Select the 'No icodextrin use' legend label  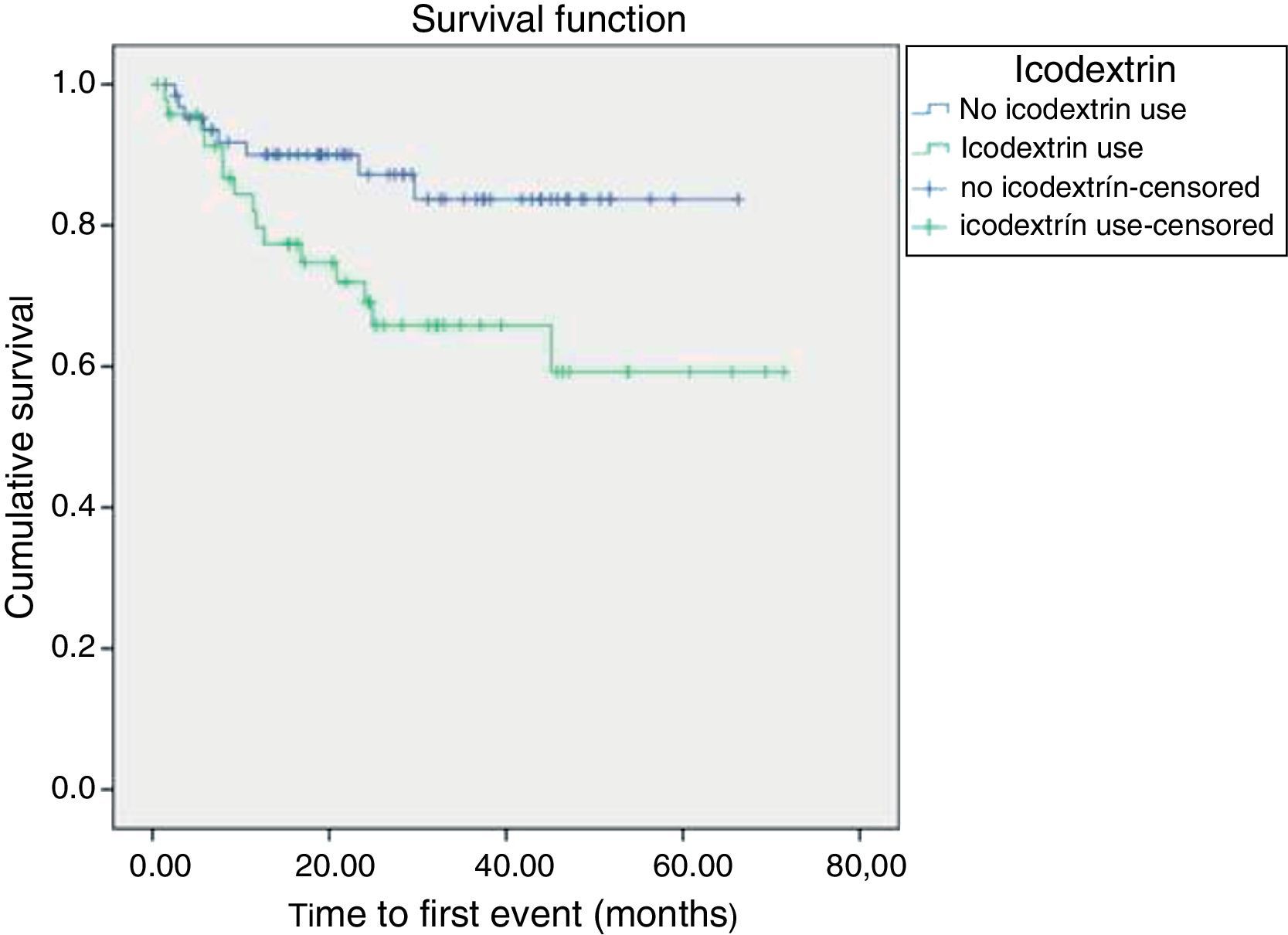pyautogui.click(x=1072, y=109)
